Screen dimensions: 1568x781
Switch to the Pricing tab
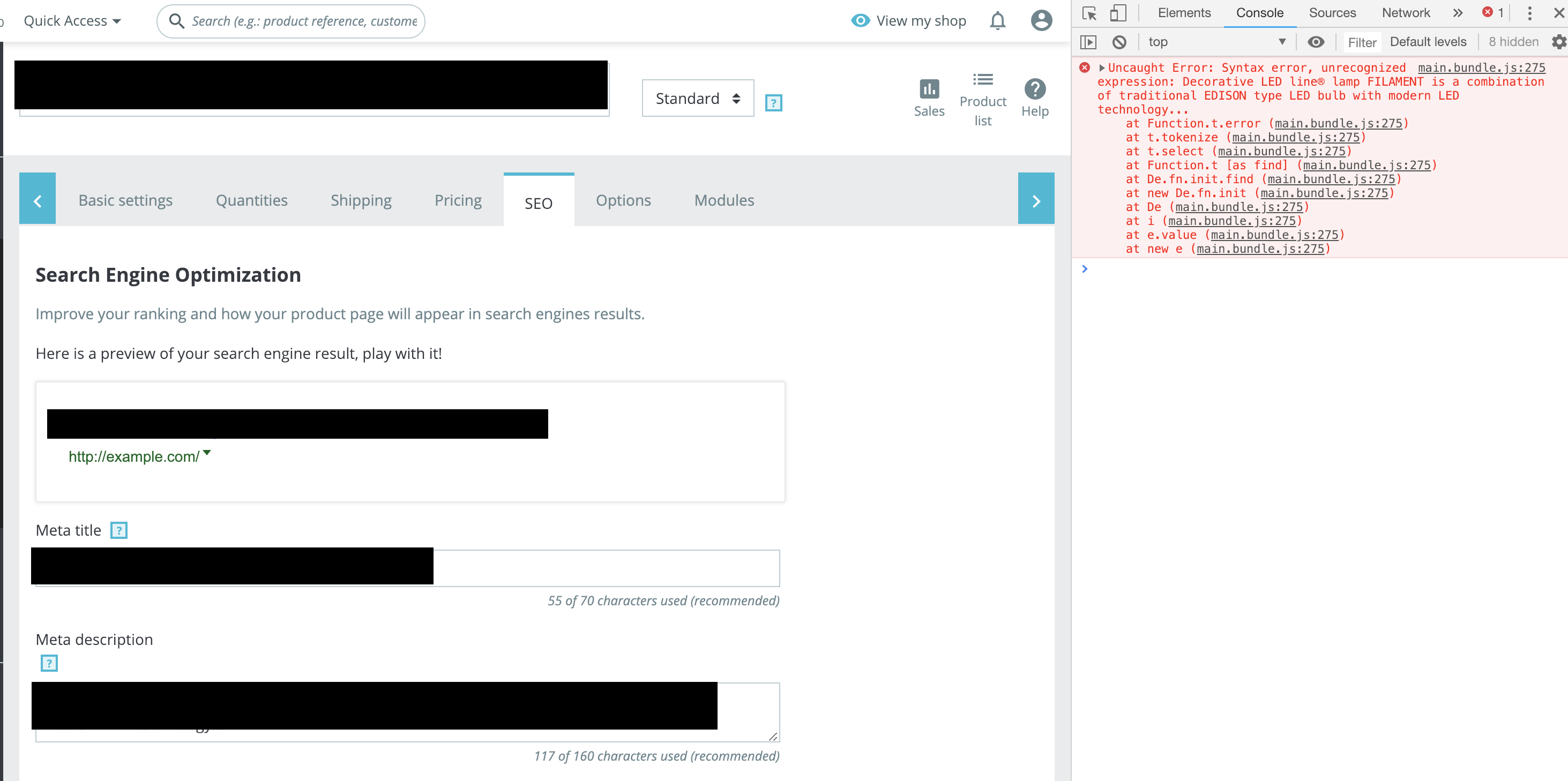click(x=458, y=200)
